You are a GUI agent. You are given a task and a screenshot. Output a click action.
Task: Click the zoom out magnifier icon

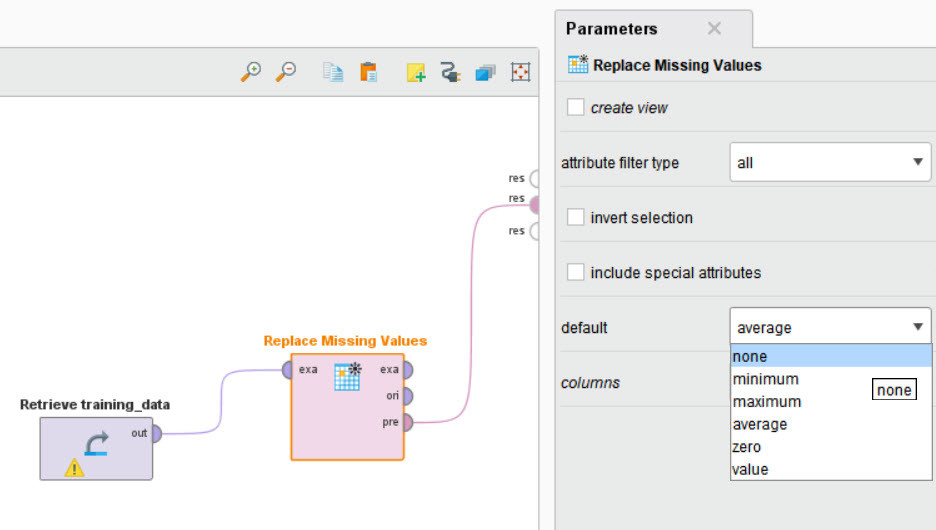(x=286, y=72)
